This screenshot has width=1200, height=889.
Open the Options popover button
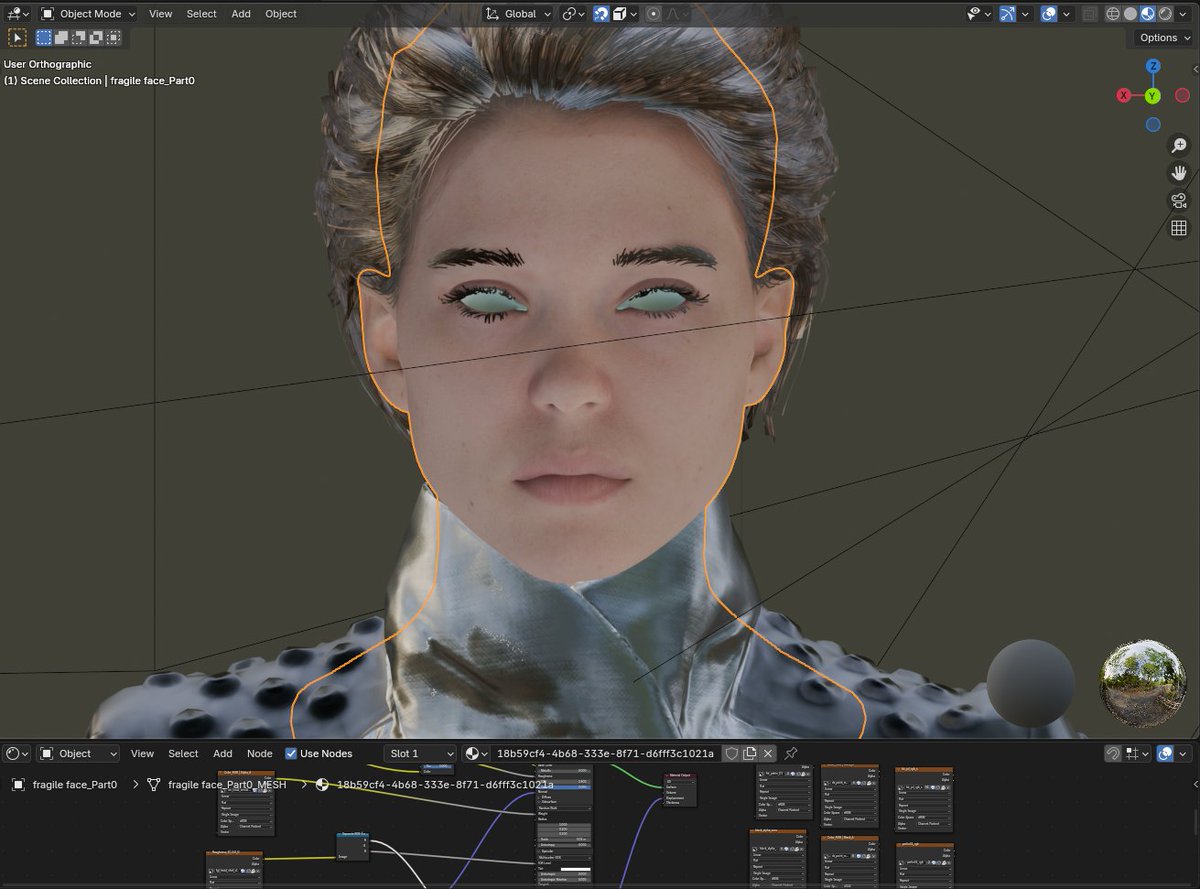1165,37
